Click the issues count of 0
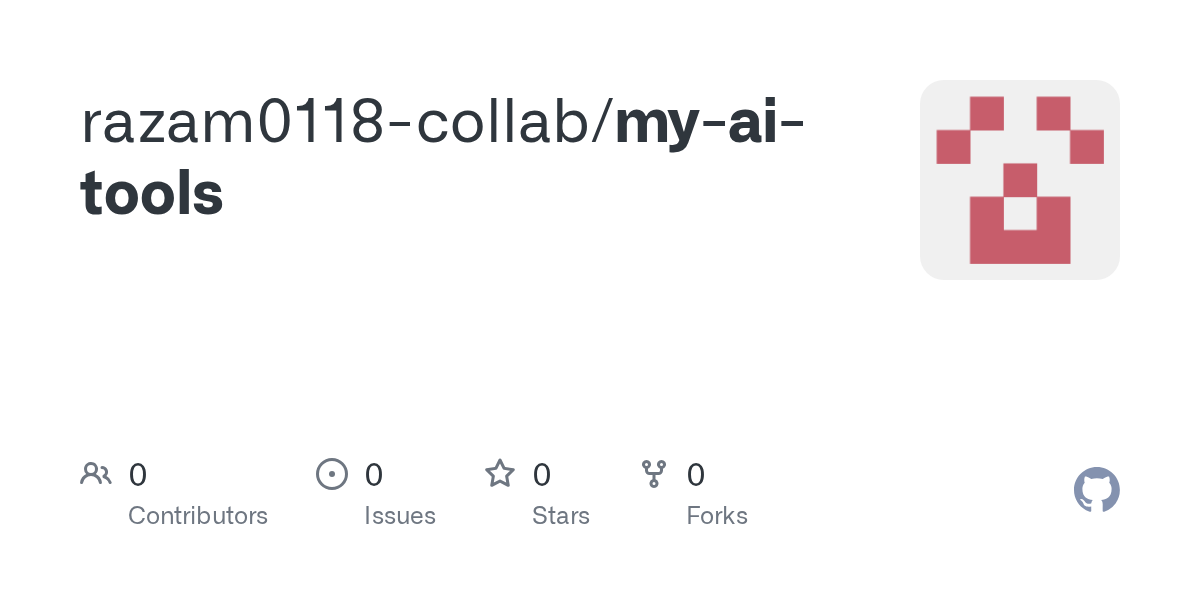 click(x=374, y=474)
